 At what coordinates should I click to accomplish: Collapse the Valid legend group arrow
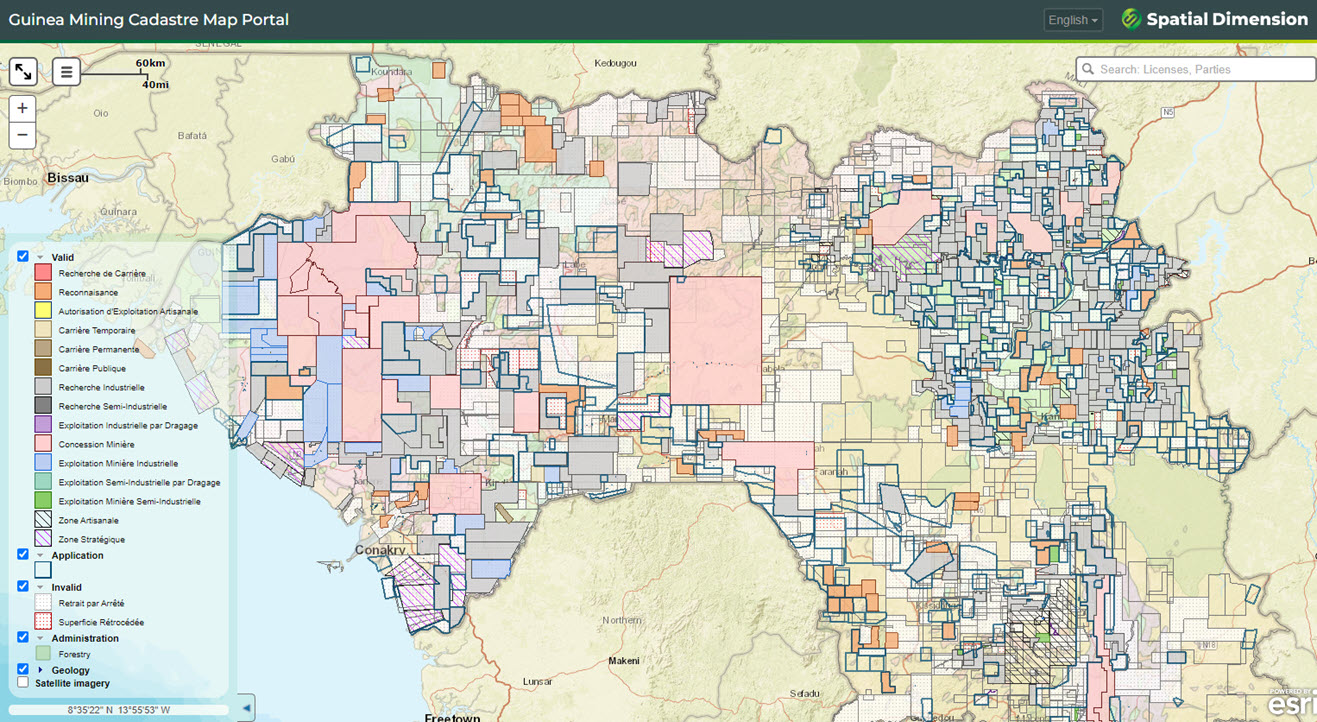click(x=40, y=257)
